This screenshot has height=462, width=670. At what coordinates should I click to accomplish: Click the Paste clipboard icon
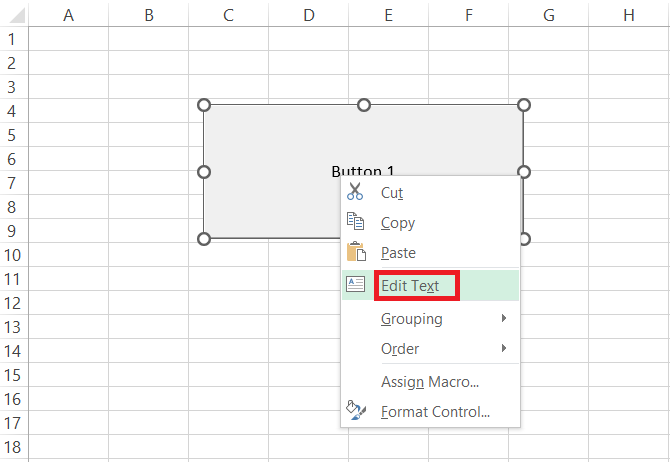(355, 253)
